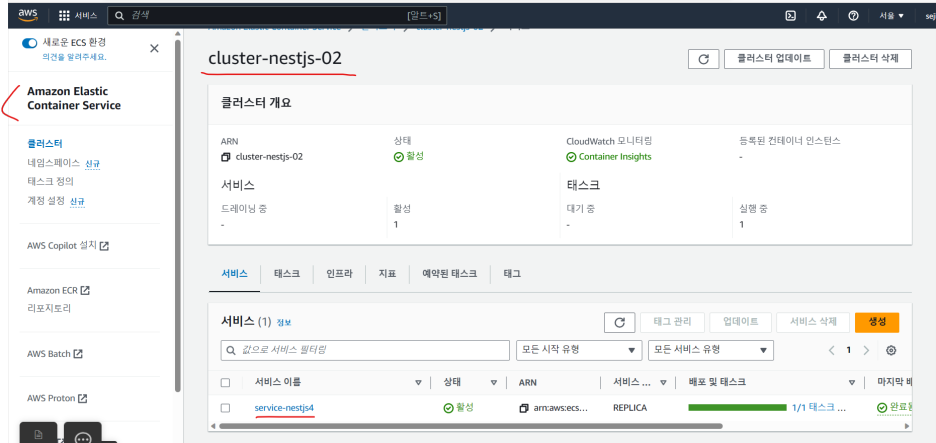This screenshot has height=443, width=936.
Task: Open the 1/1 태스크 deployment link
Action: click(x=818, y=408)
